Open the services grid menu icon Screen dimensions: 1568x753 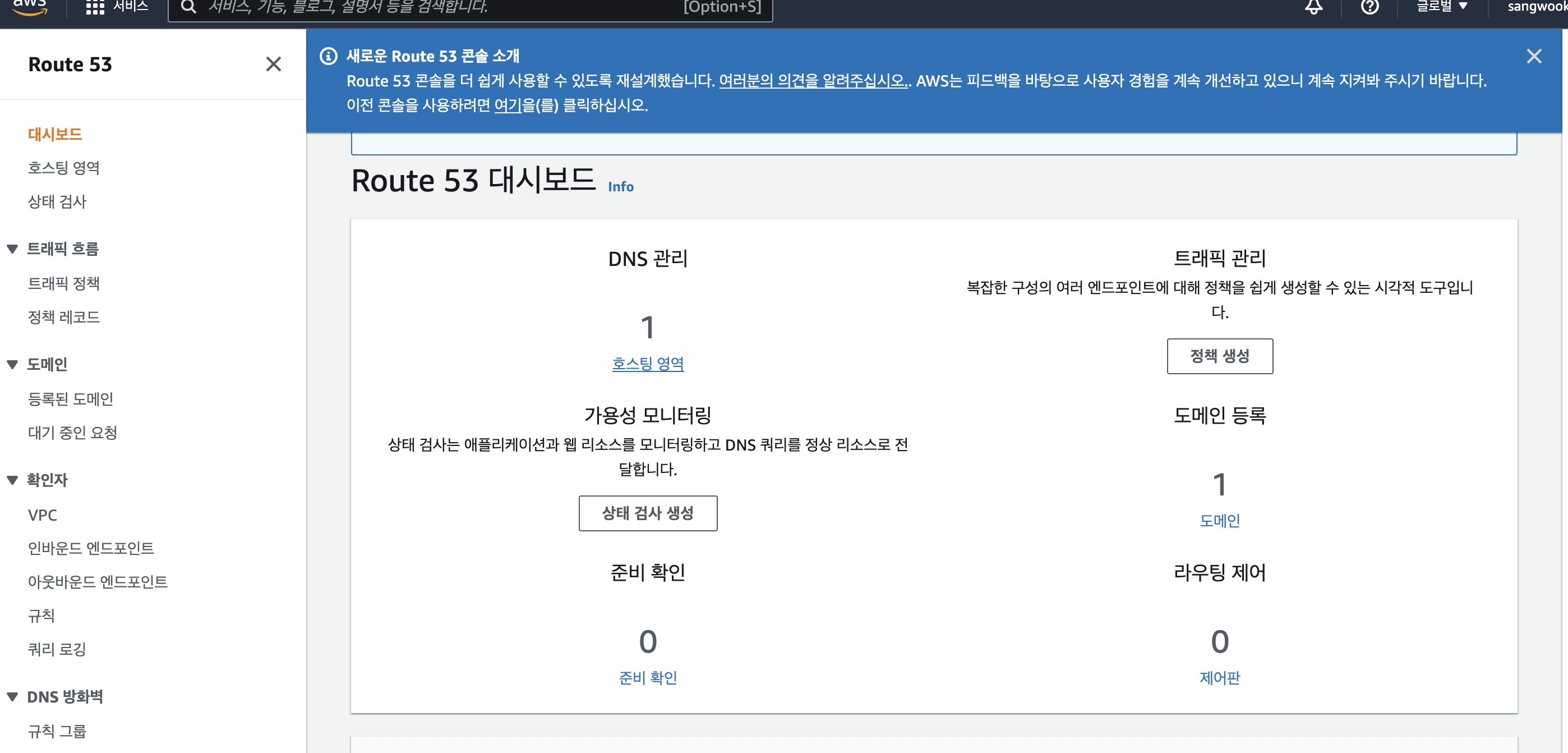pos(95,7)
